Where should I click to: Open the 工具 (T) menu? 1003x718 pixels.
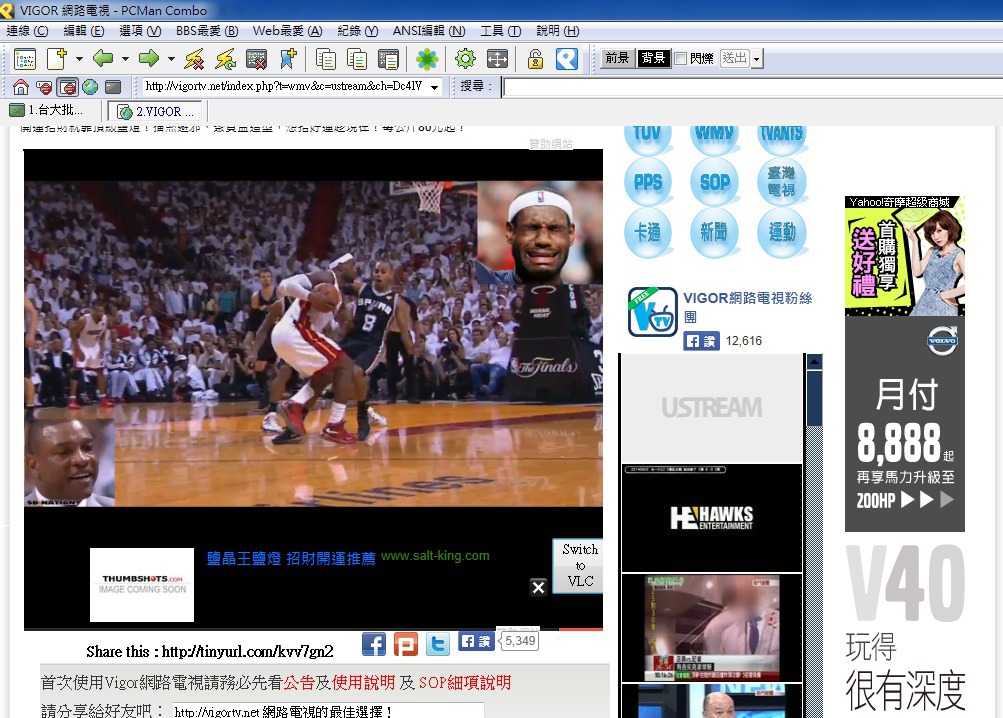click(501, 31)
